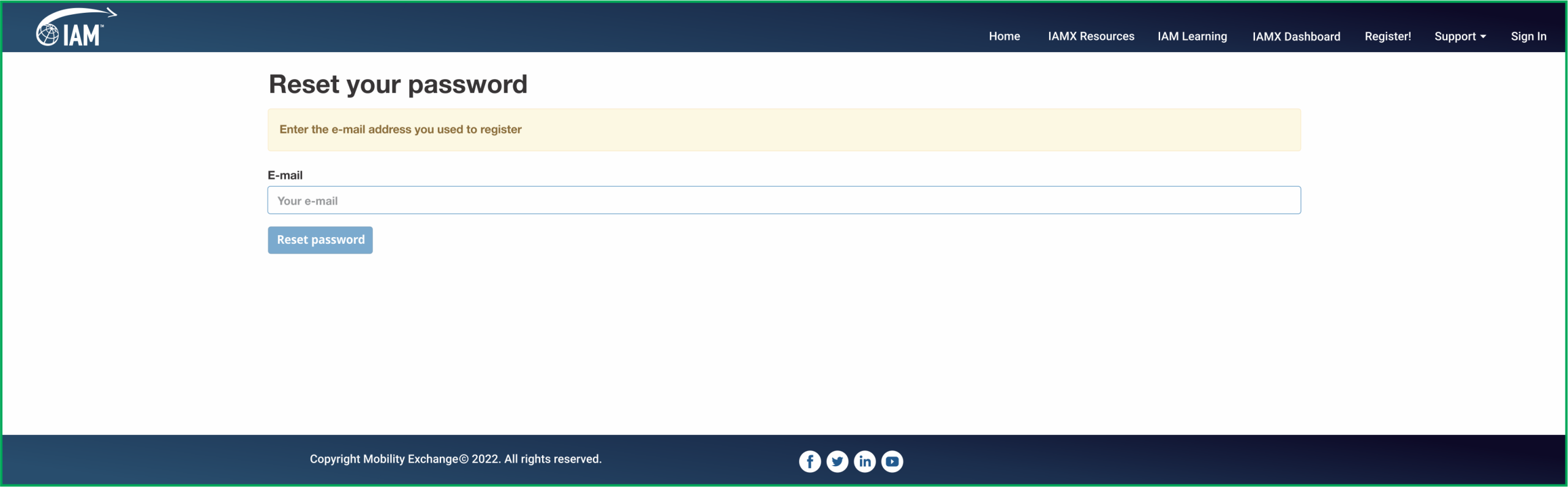Screen dimensions: 1568x487
Task: Open IAMX Resources page
Action: [1091, 36]
